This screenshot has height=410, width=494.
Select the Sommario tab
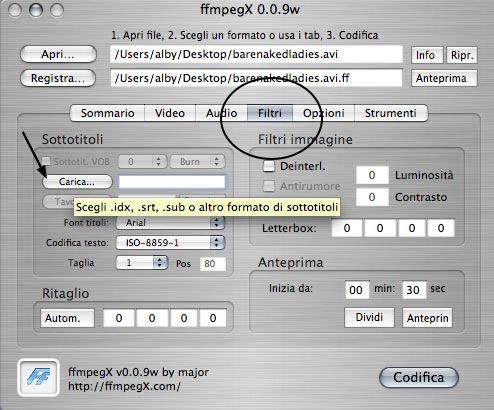tap(107, 113)
